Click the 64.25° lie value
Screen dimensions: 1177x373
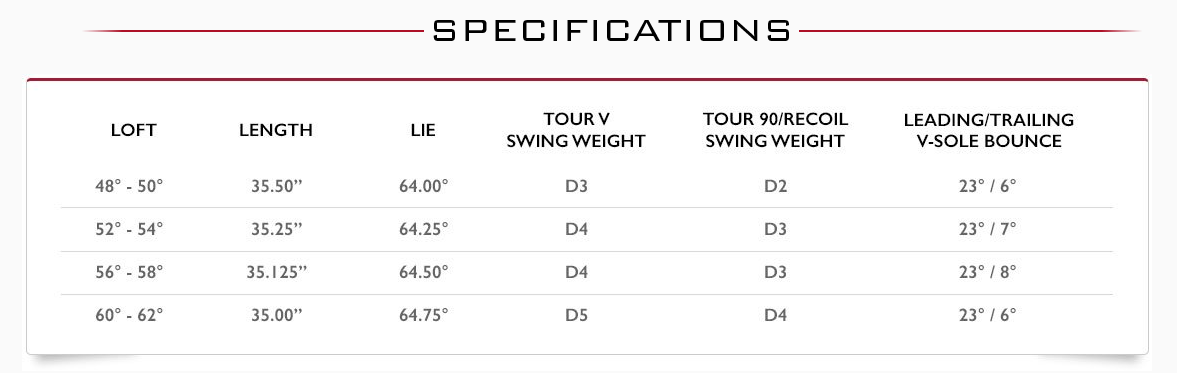pyautogui.click(x=423, y=230)
